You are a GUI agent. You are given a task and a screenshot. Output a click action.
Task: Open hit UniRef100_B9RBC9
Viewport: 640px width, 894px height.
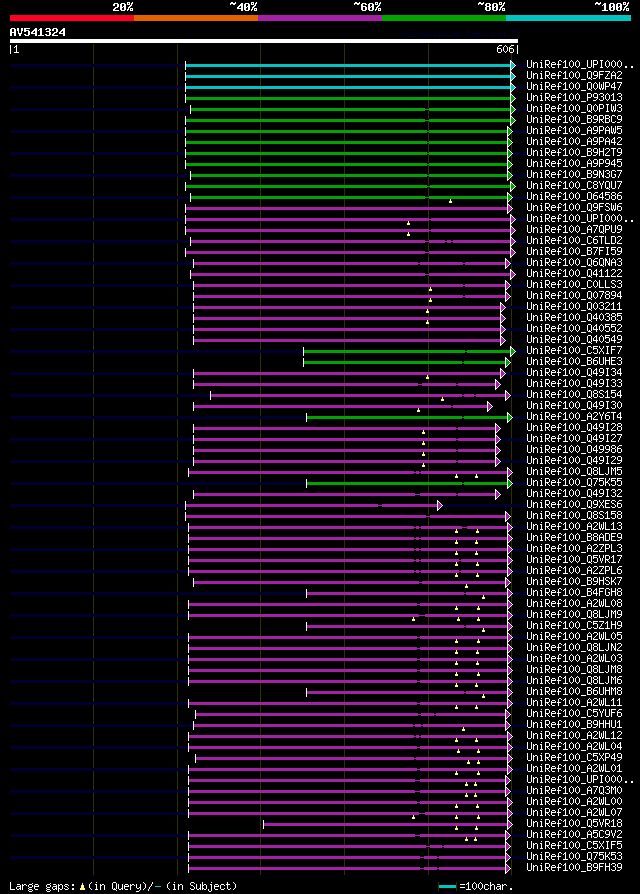point(574,119)
